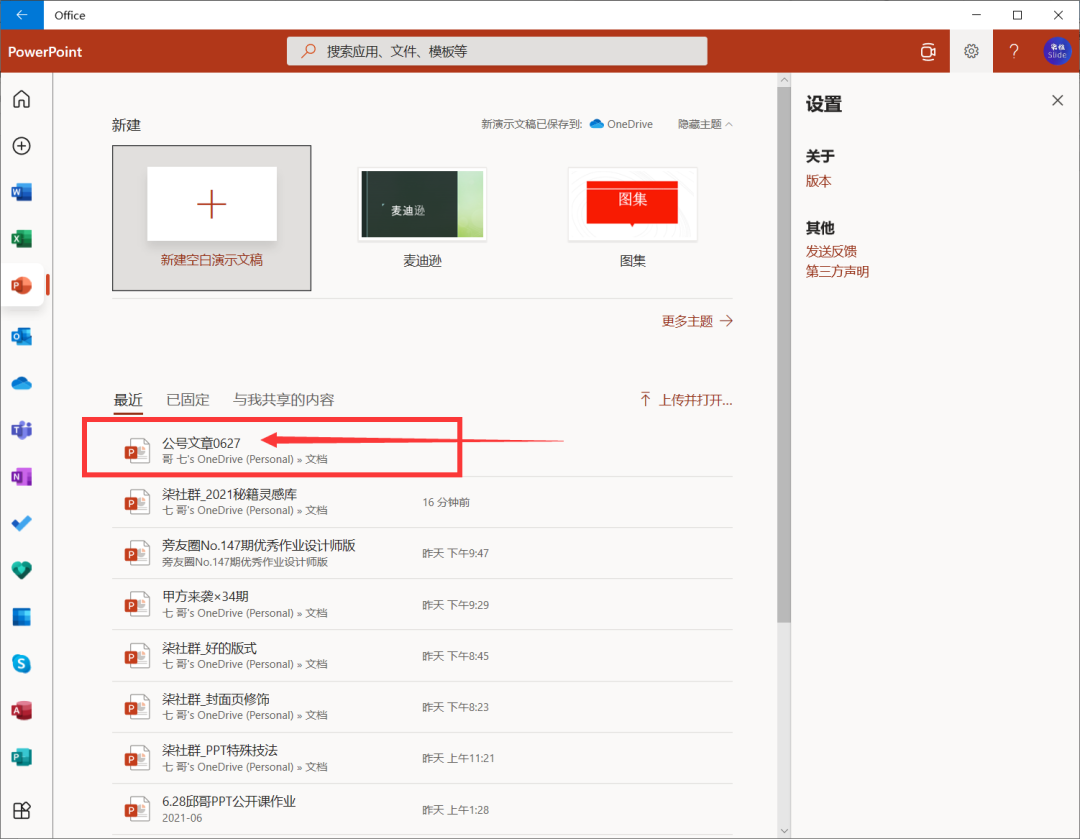Open the To Do checkmark icon
The image size is (1080, 839).
21,524
